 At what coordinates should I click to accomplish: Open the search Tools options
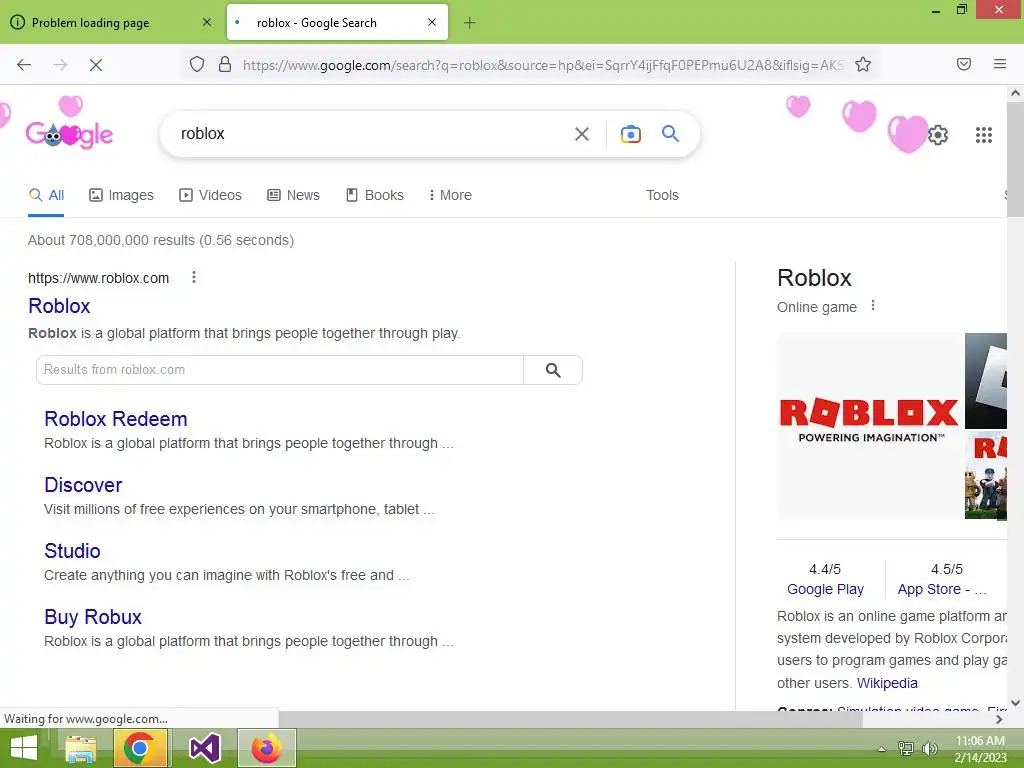pyautogui.click(x=662, y=195)
